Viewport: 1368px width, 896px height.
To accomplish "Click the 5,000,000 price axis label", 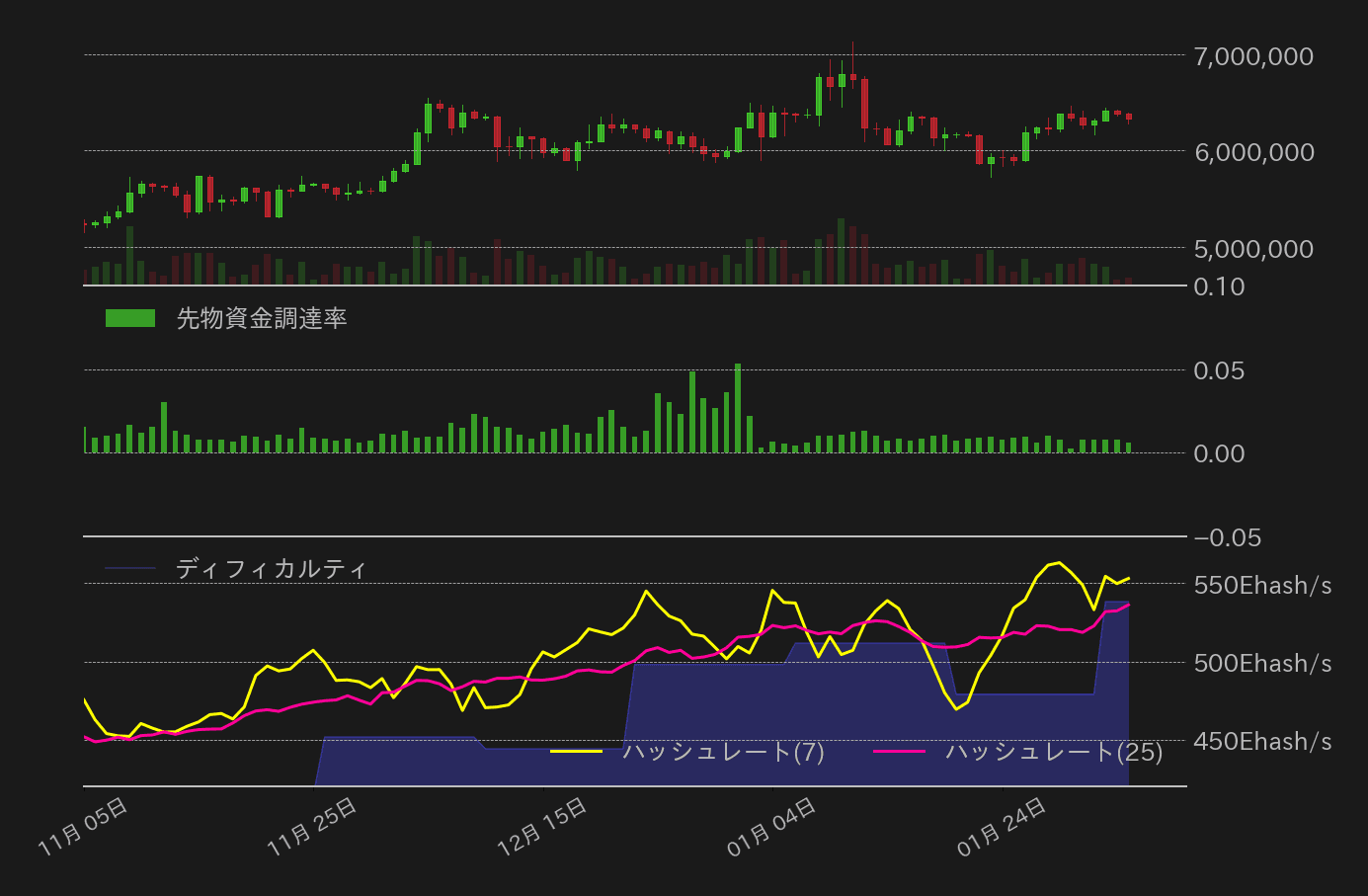I will click(x=1253, y=249).
